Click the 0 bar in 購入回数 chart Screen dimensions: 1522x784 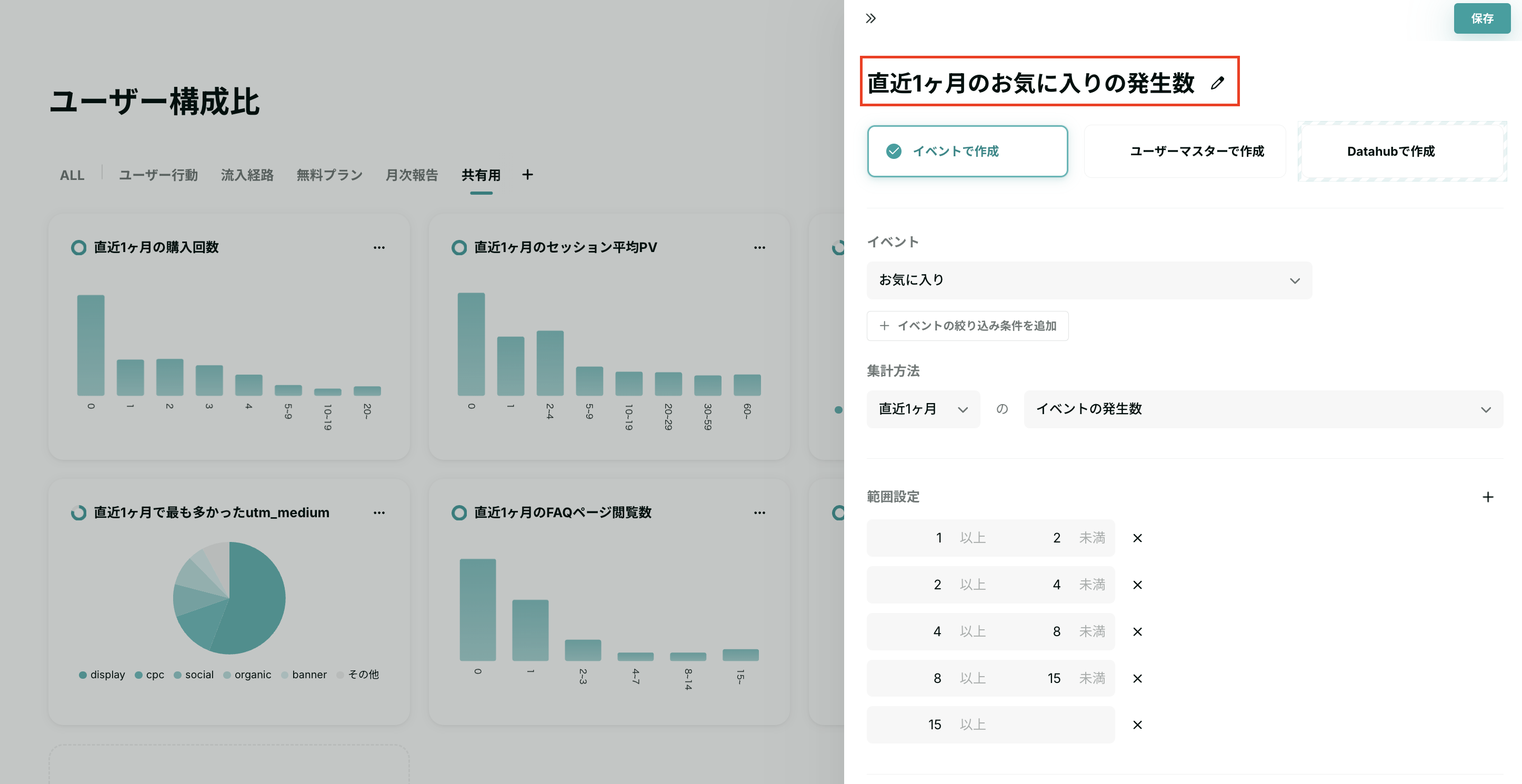click(x=91, y=345)
